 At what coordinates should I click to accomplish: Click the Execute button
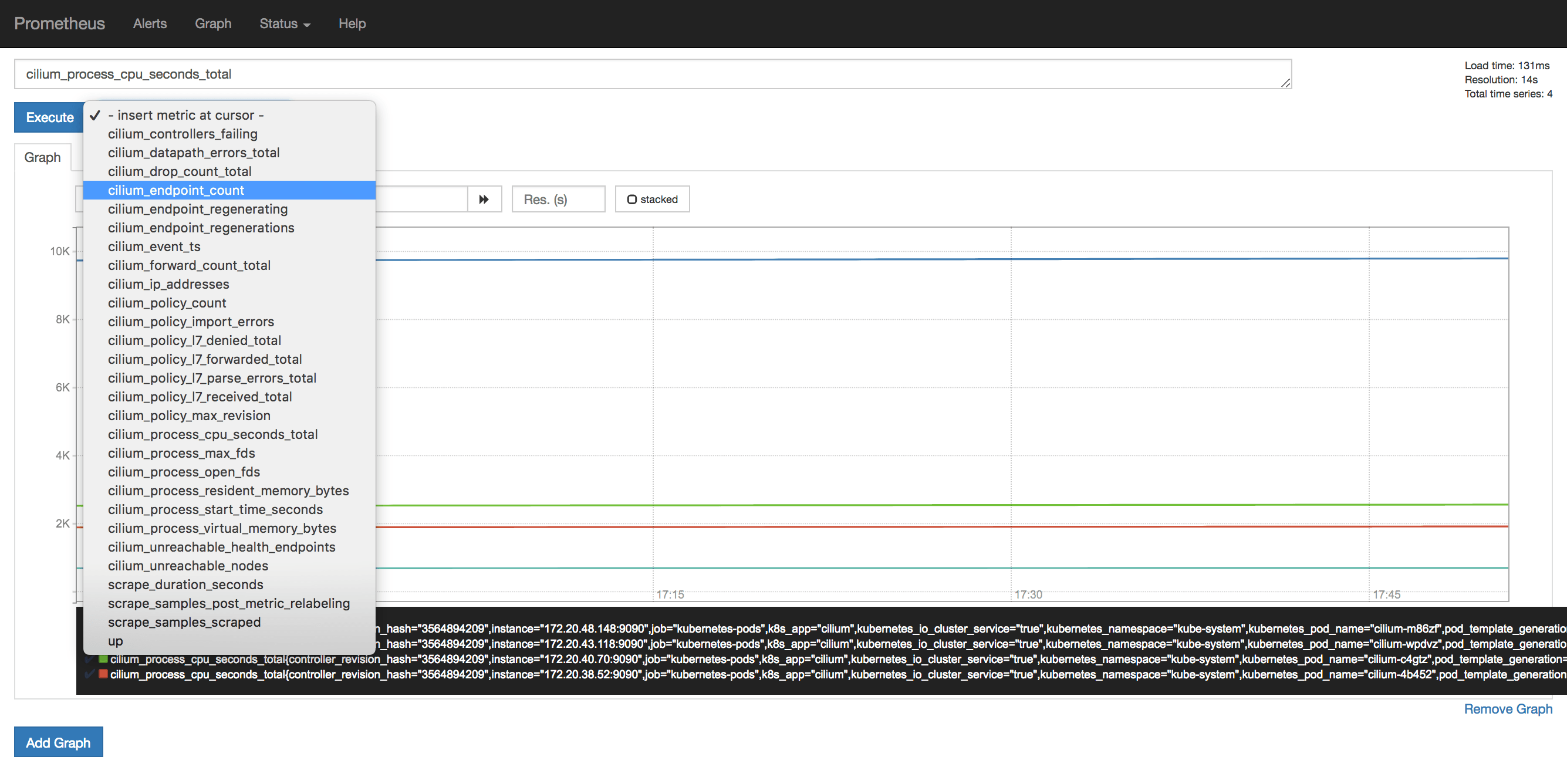49,117
